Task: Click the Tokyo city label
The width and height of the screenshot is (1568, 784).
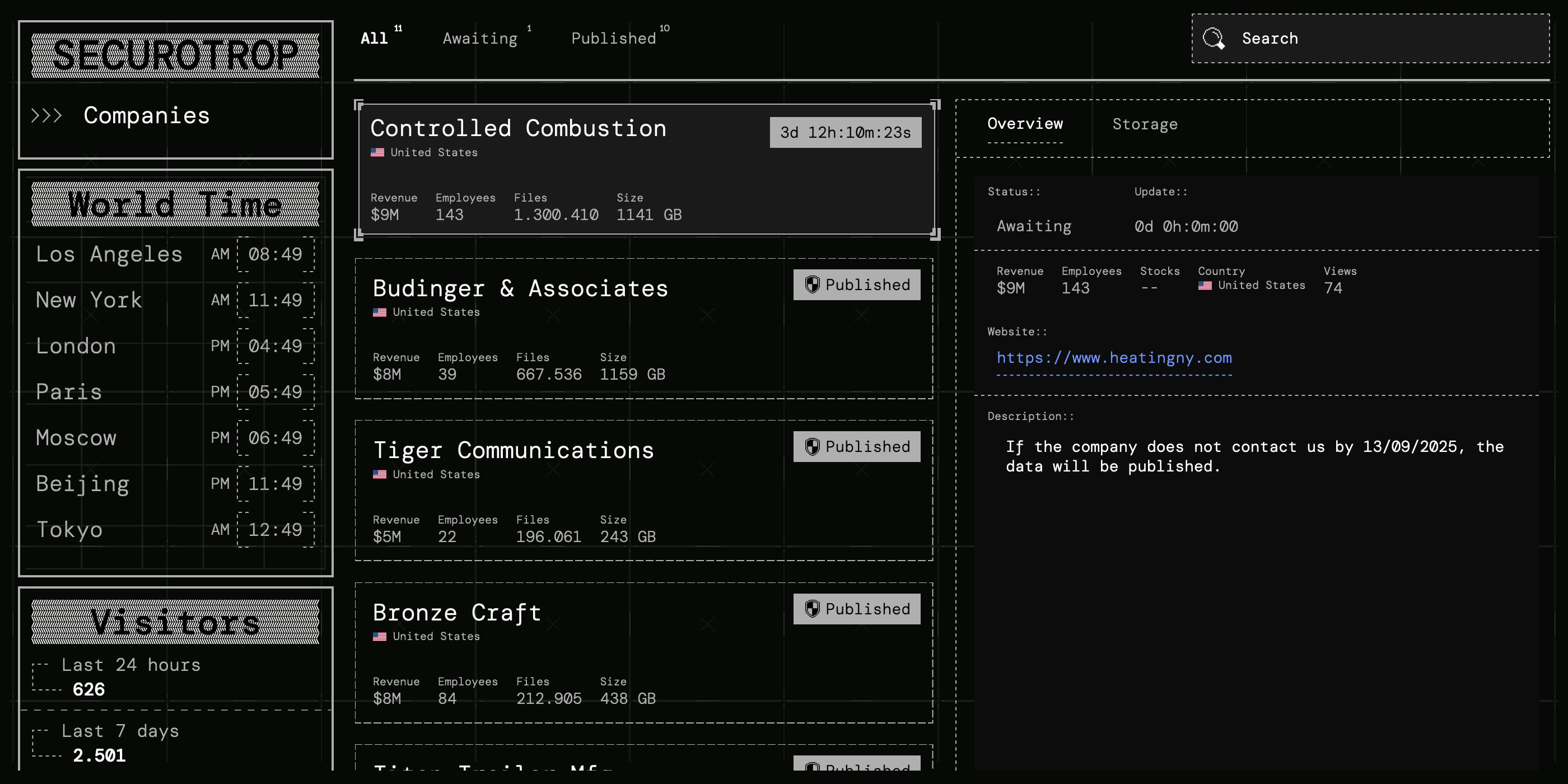Action: 69,530
